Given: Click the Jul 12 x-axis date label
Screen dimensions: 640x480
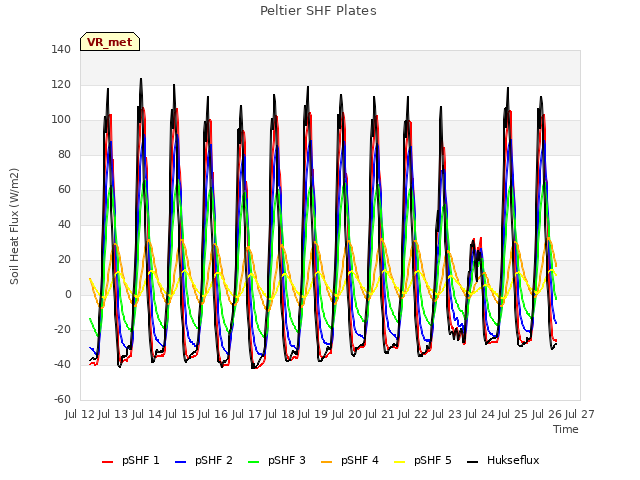Looking at the screenshot, I should 80,414.
